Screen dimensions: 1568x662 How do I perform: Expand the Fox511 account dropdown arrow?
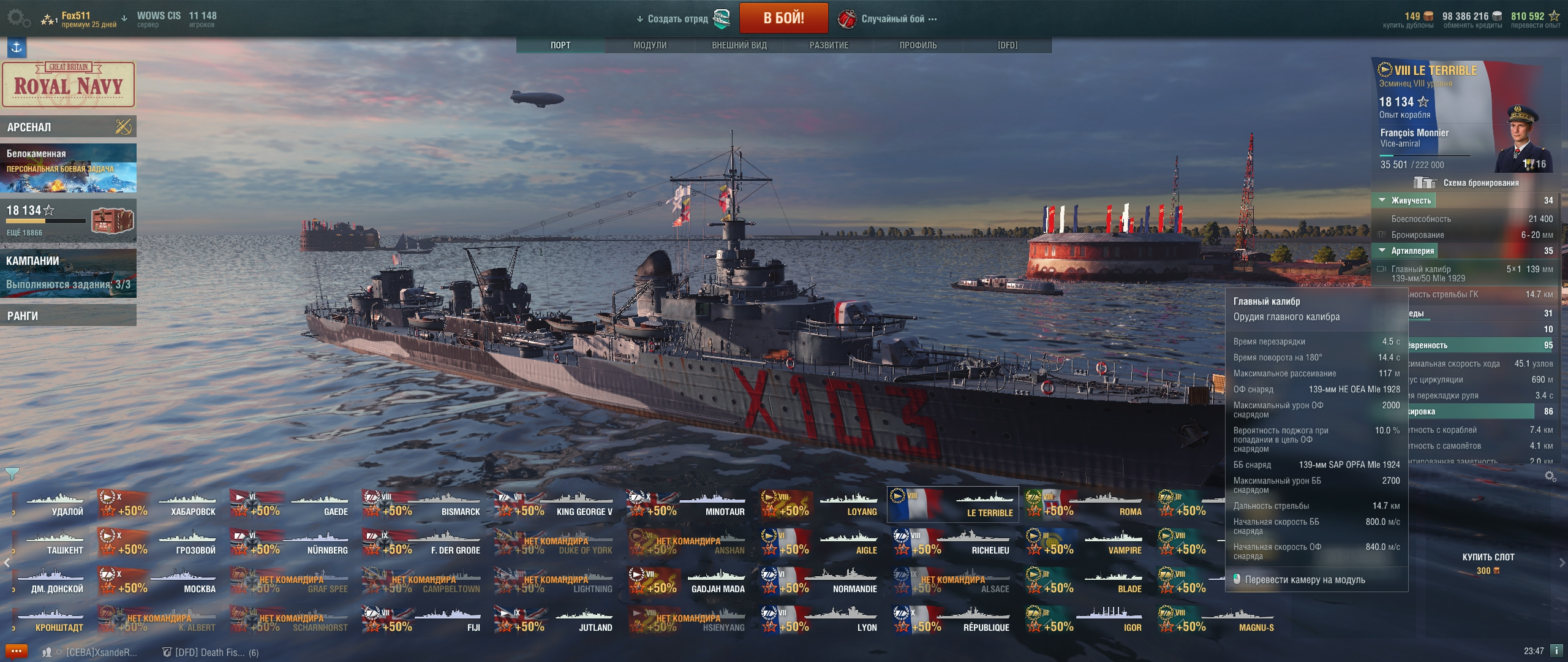point(124,18)
